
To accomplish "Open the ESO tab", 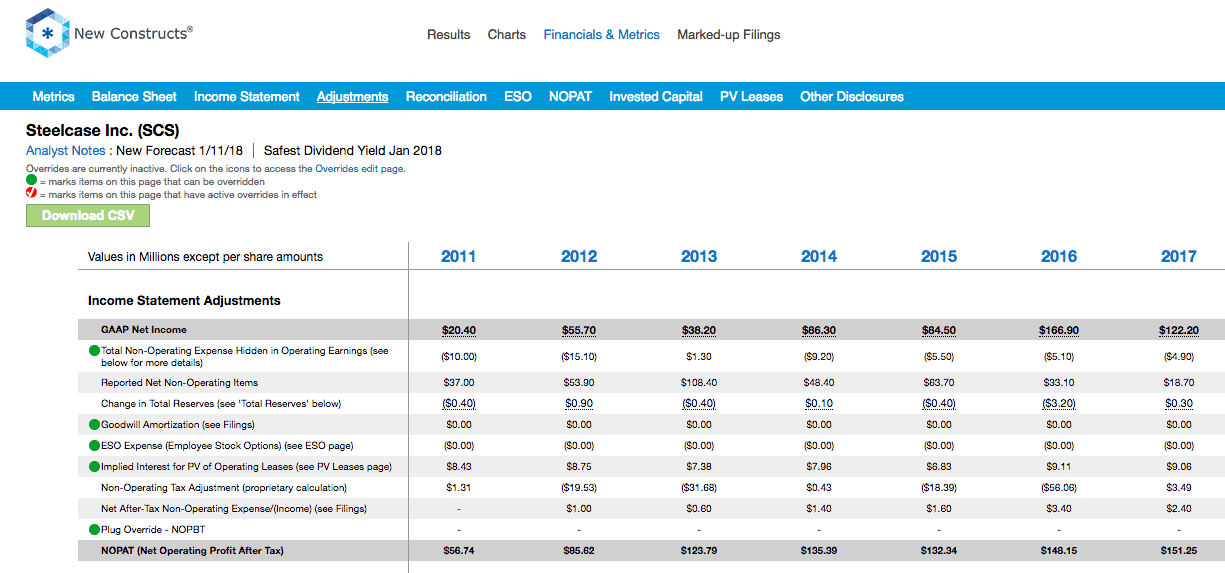I will click(518, 97).
